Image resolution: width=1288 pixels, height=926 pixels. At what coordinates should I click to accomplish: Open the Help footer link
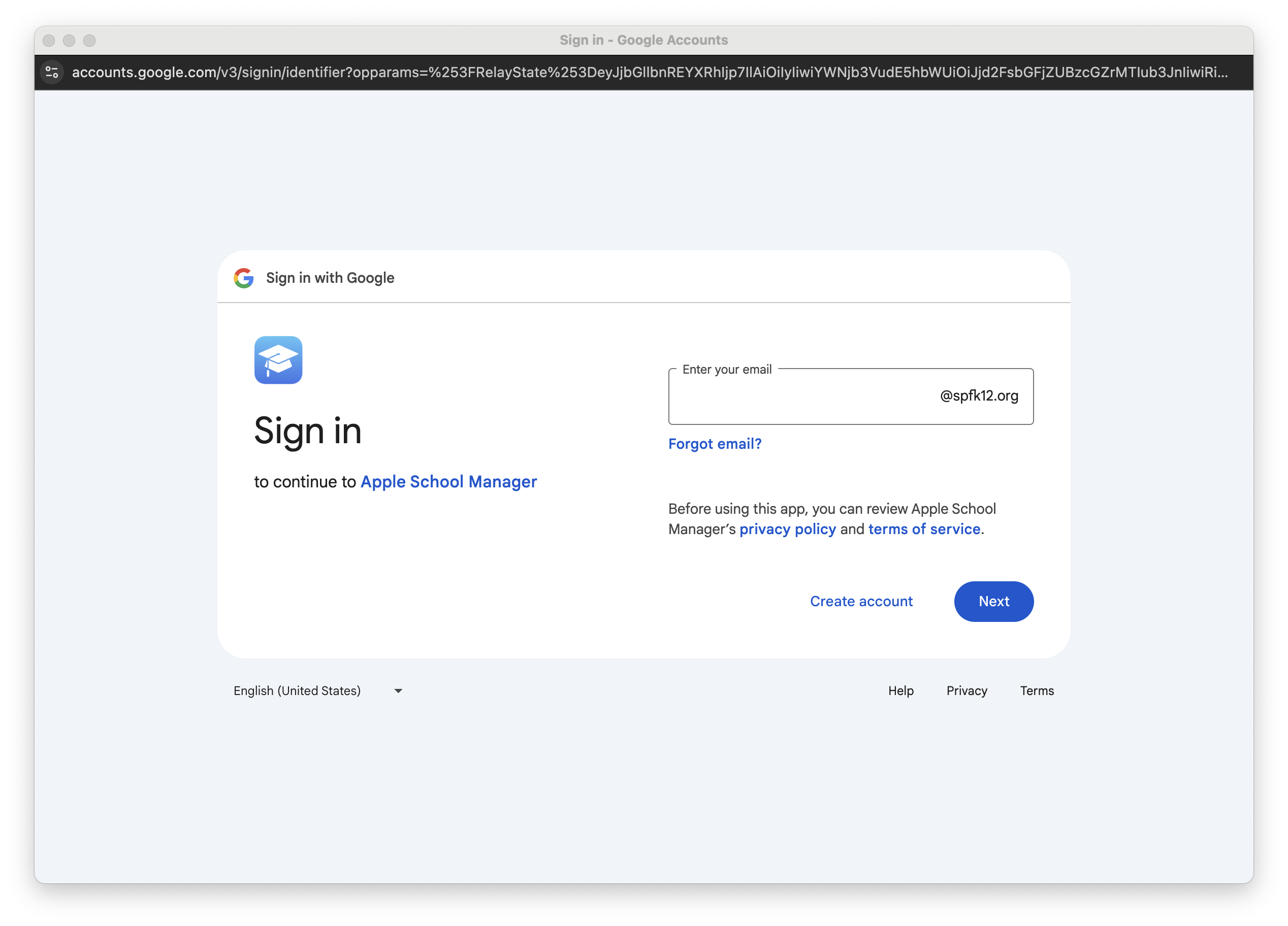900,690
